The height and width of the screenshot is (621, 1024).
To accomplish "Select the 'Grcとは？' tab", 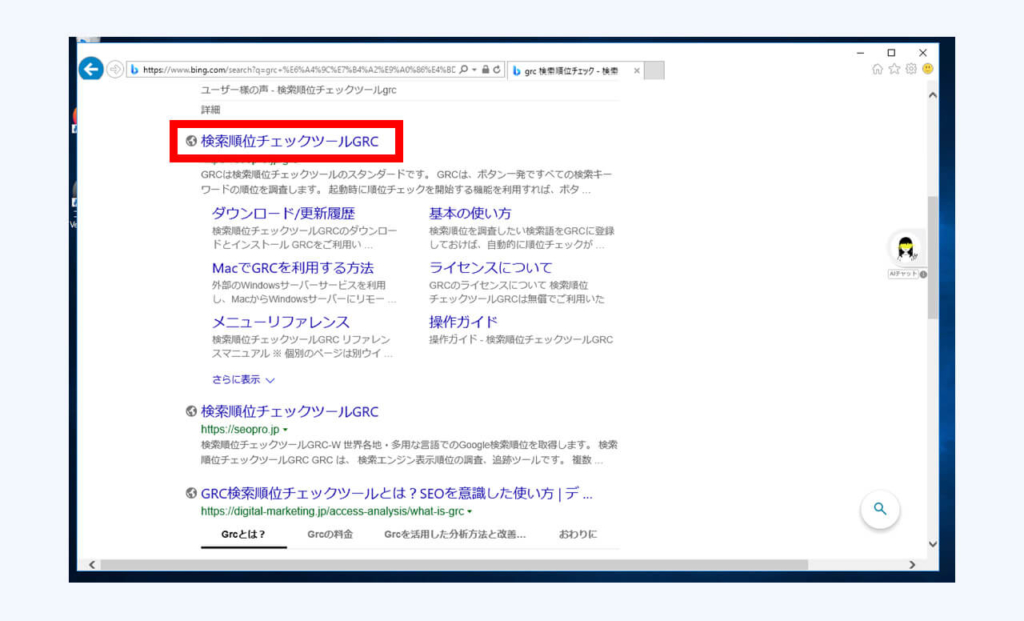I will 243,534.
